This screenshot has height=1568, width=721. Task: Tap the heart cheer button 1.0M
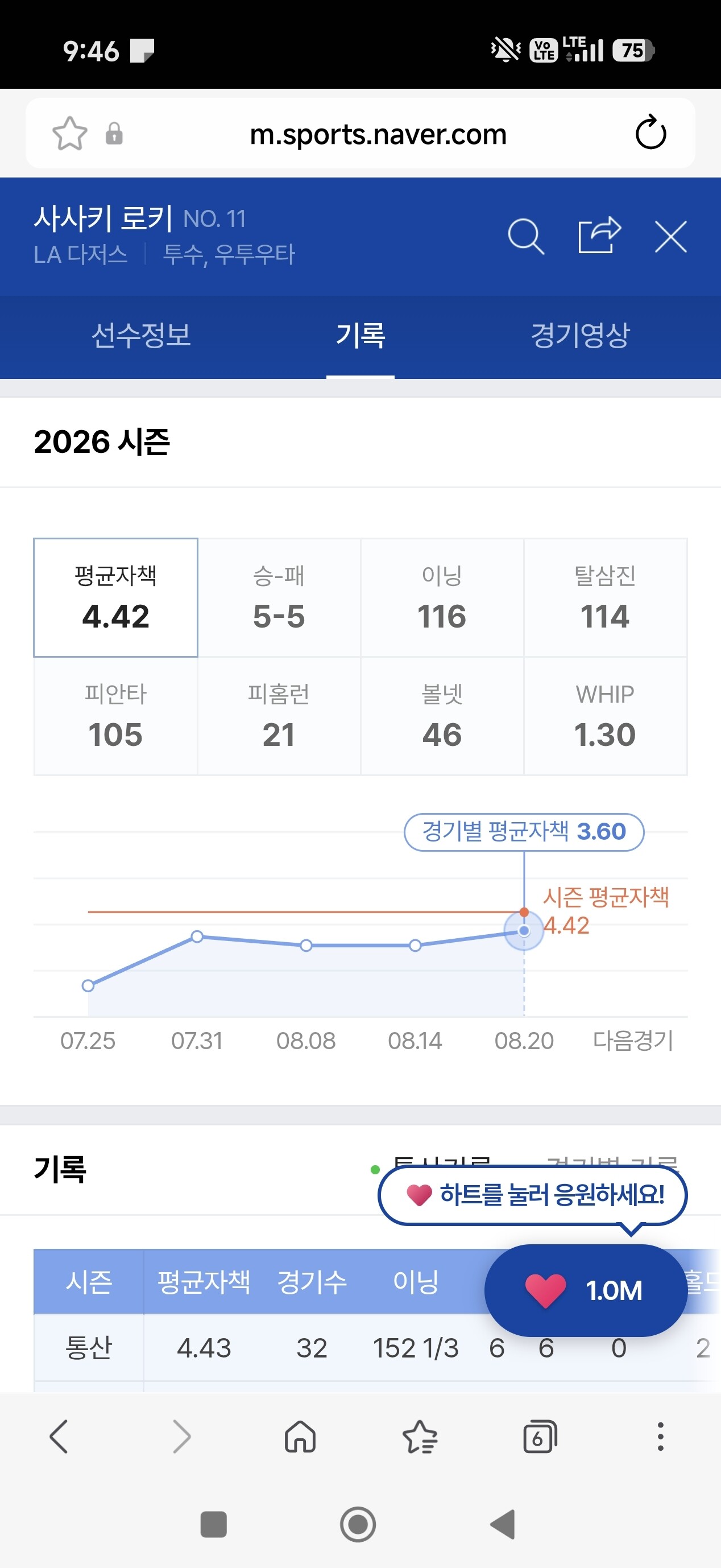[x=585, y=1290]
